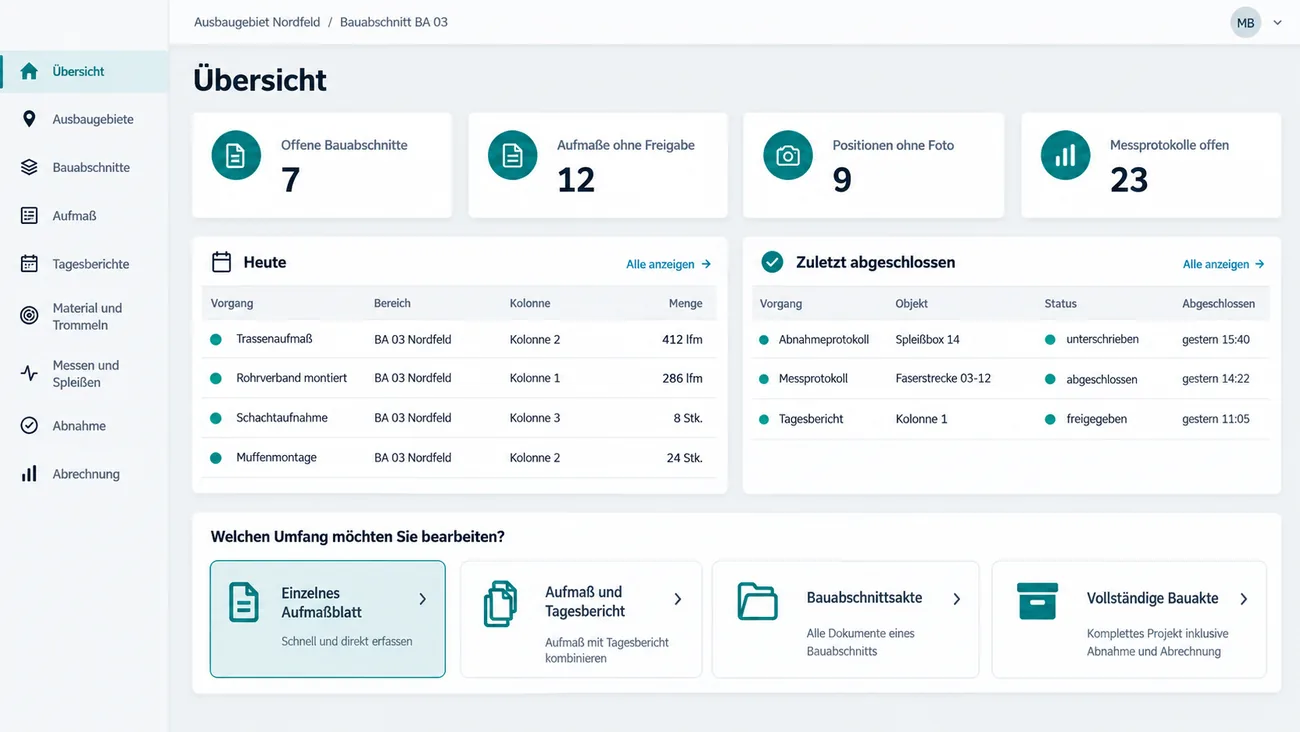Click the layers icon for Bauabschnitte
1300x732 pixels.
(29, 167)
